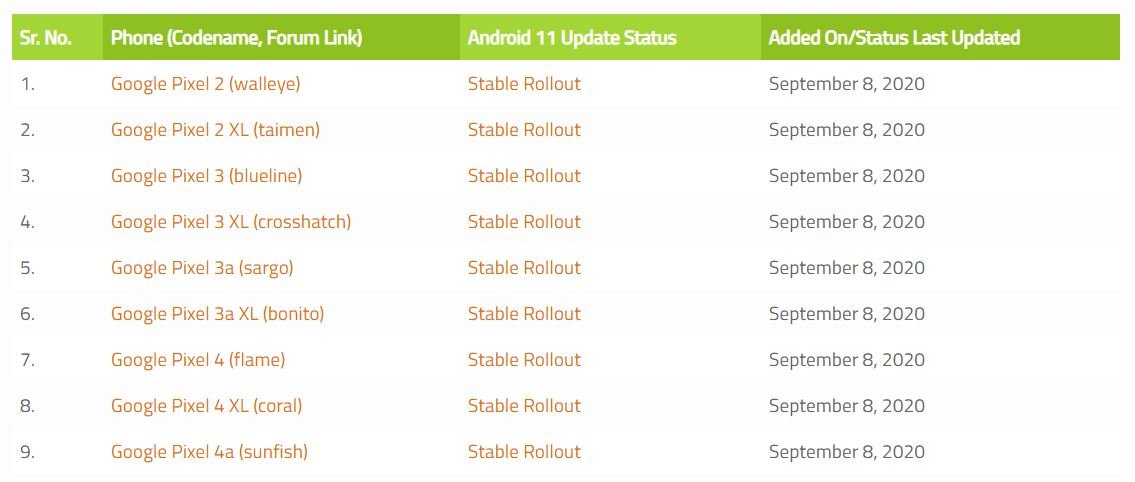This screenshot has width=1135, height=482.
Task: Click the September 8, 2020 date in row 1
Action: (x=846, y=84)
